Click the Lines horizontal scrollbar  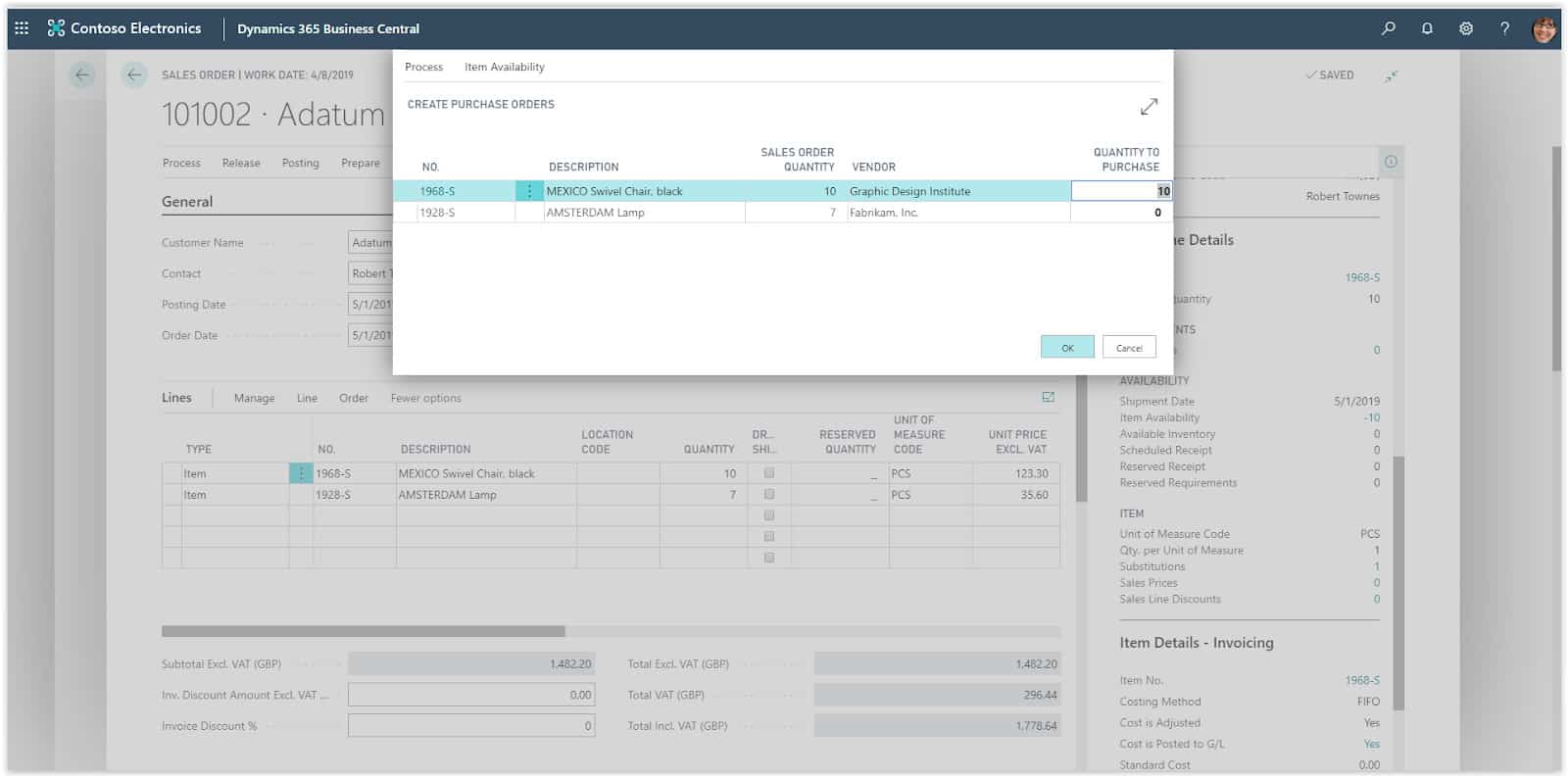[364, 631]
